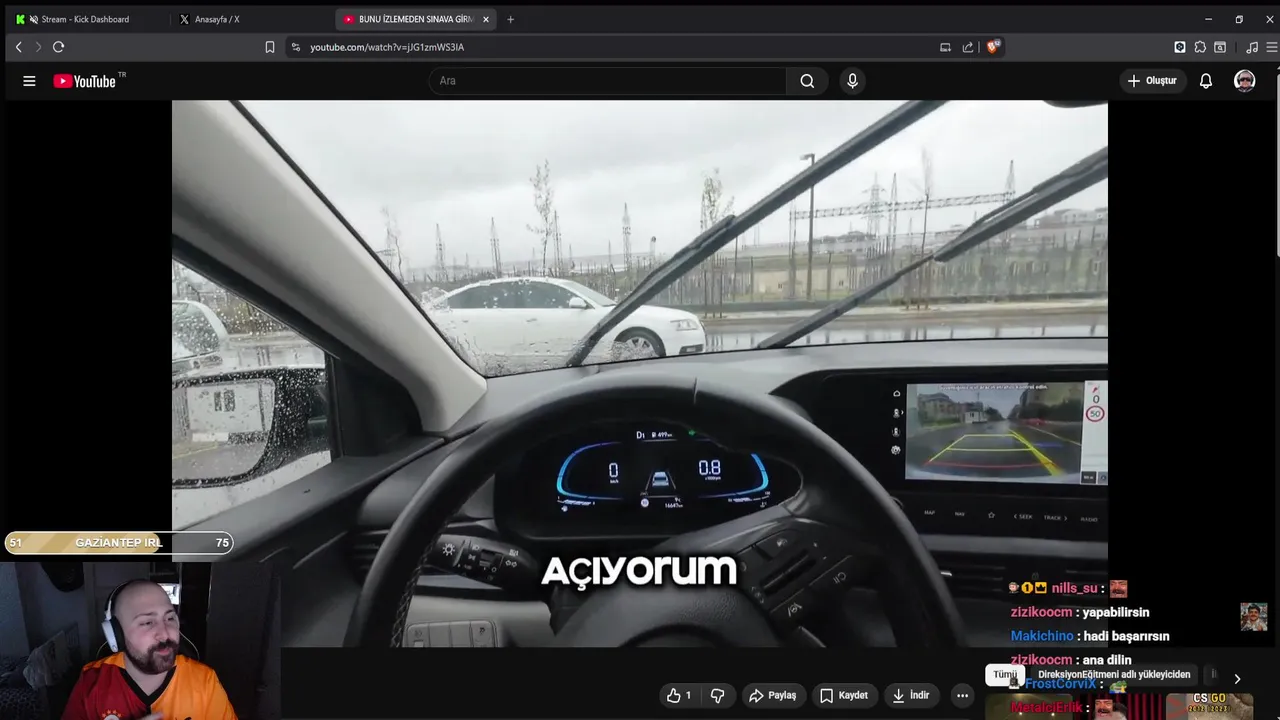The height and width of the screenshot is (720, 1280).
Task: Select the Tümü filter chip
Action: pyautogui.click(x=1005, y=675)
